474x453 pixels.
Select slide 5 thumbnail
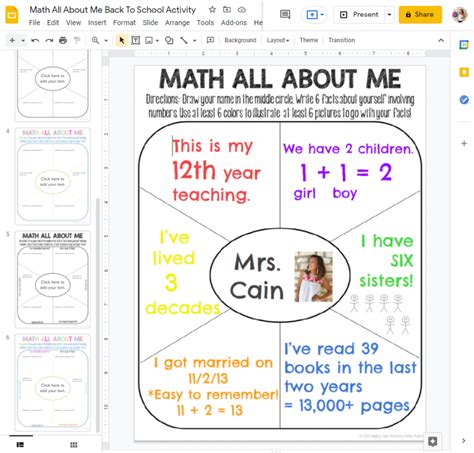pos(53,279)
